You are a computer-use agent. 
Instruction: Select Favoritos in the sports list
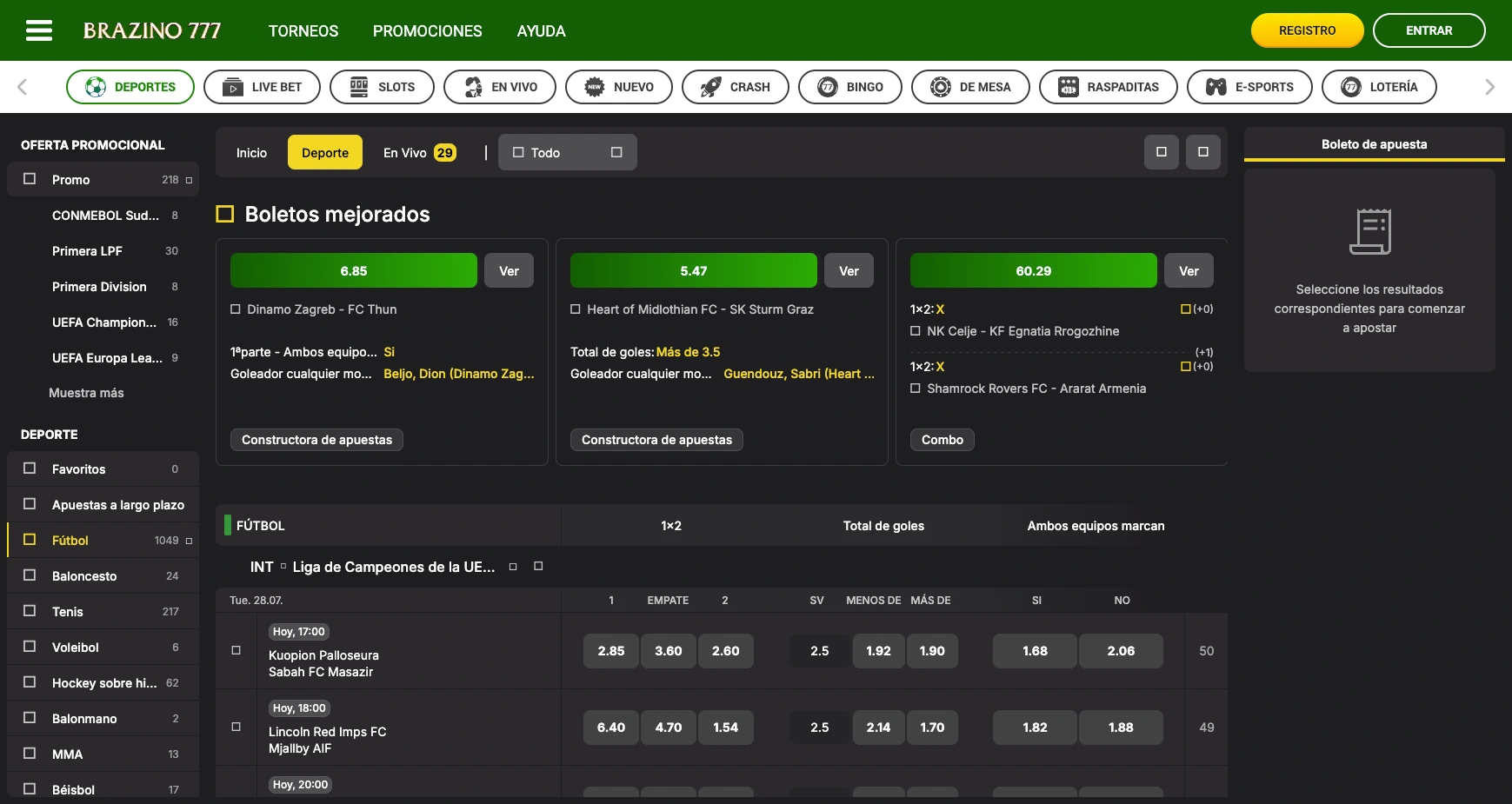(103, 469)
